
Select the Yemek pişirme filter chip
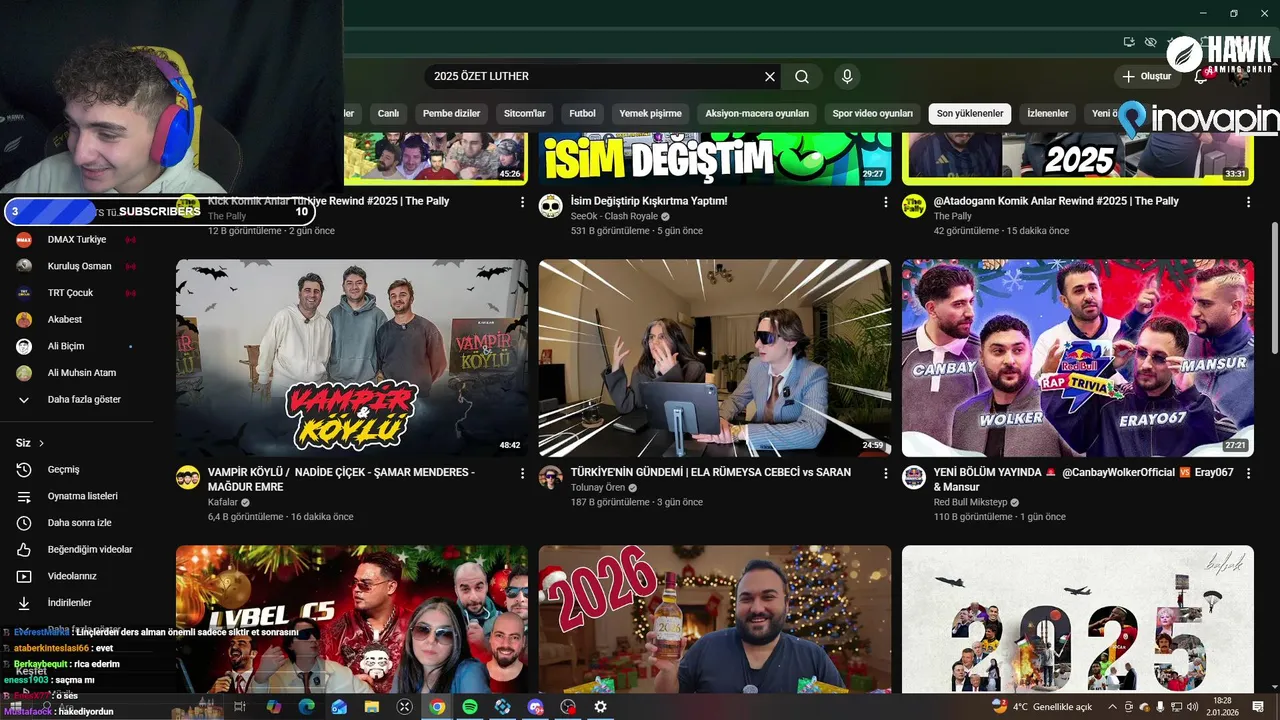[x=650, y=114]
